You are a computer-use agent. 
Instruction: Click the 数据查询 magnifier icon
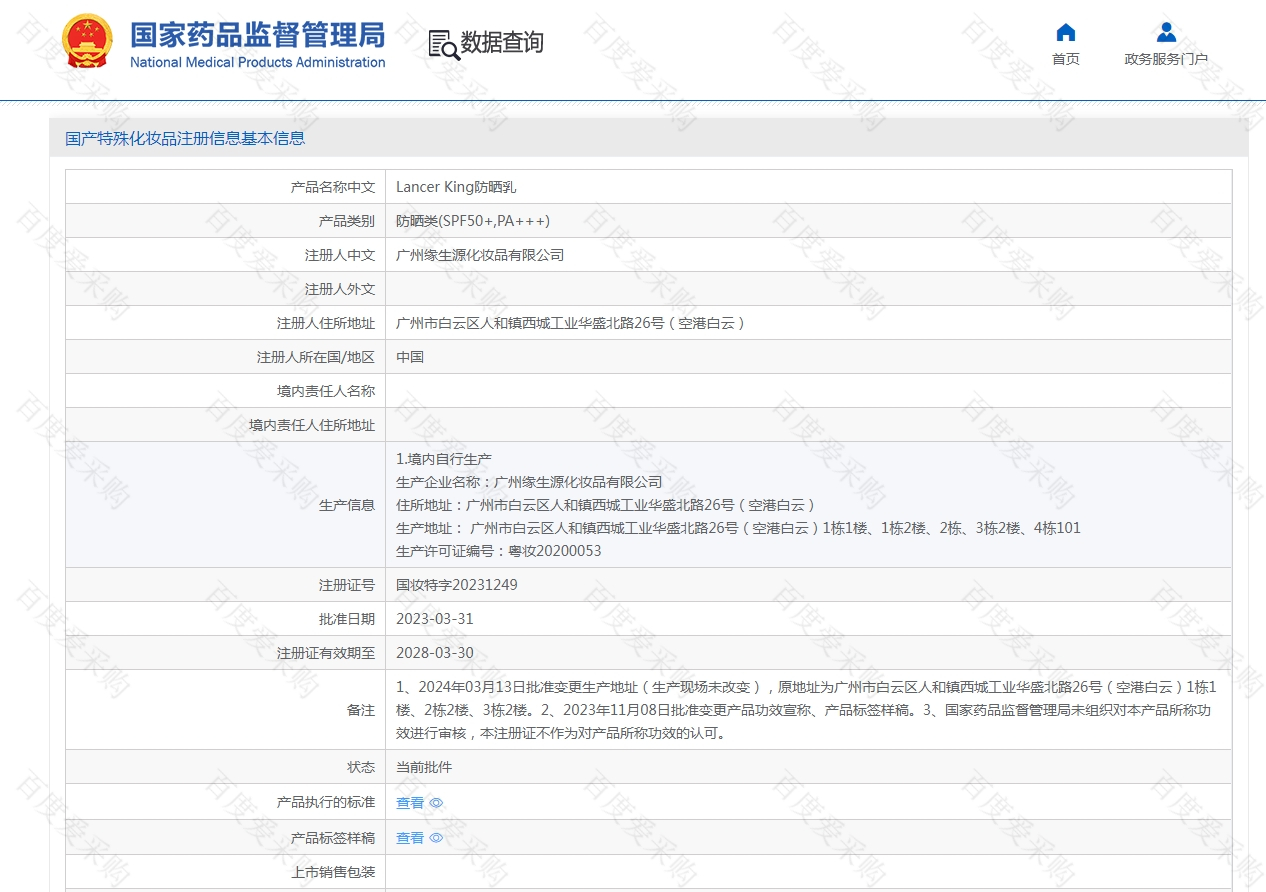(x=444, y=44)
